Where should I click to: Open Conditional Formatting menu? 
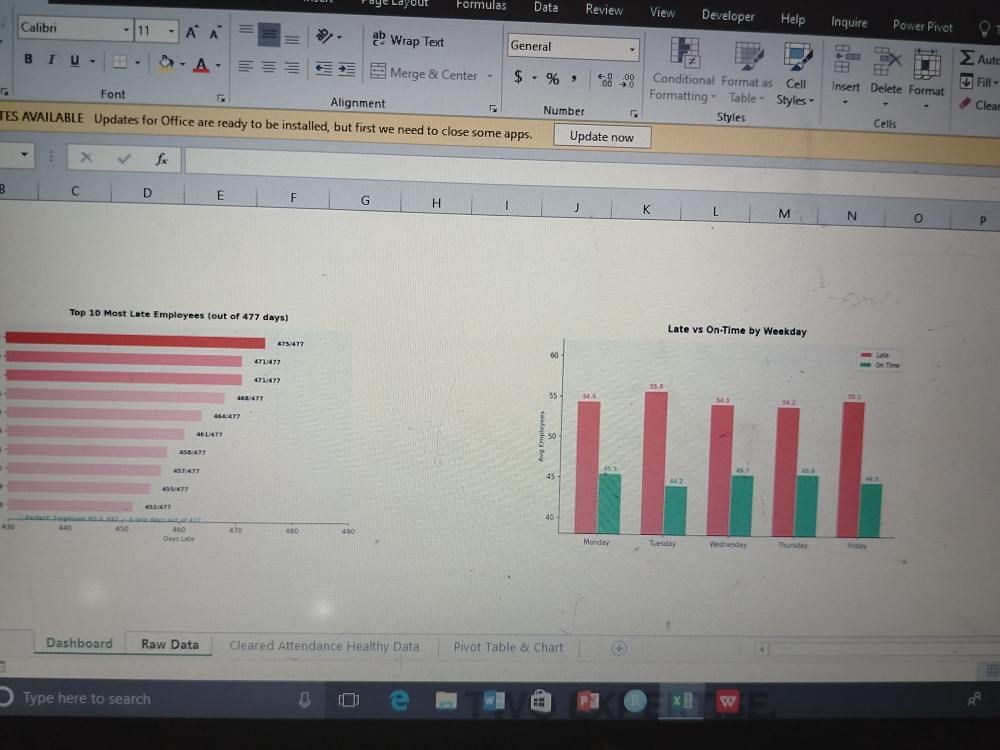click(x=682, y=69)
